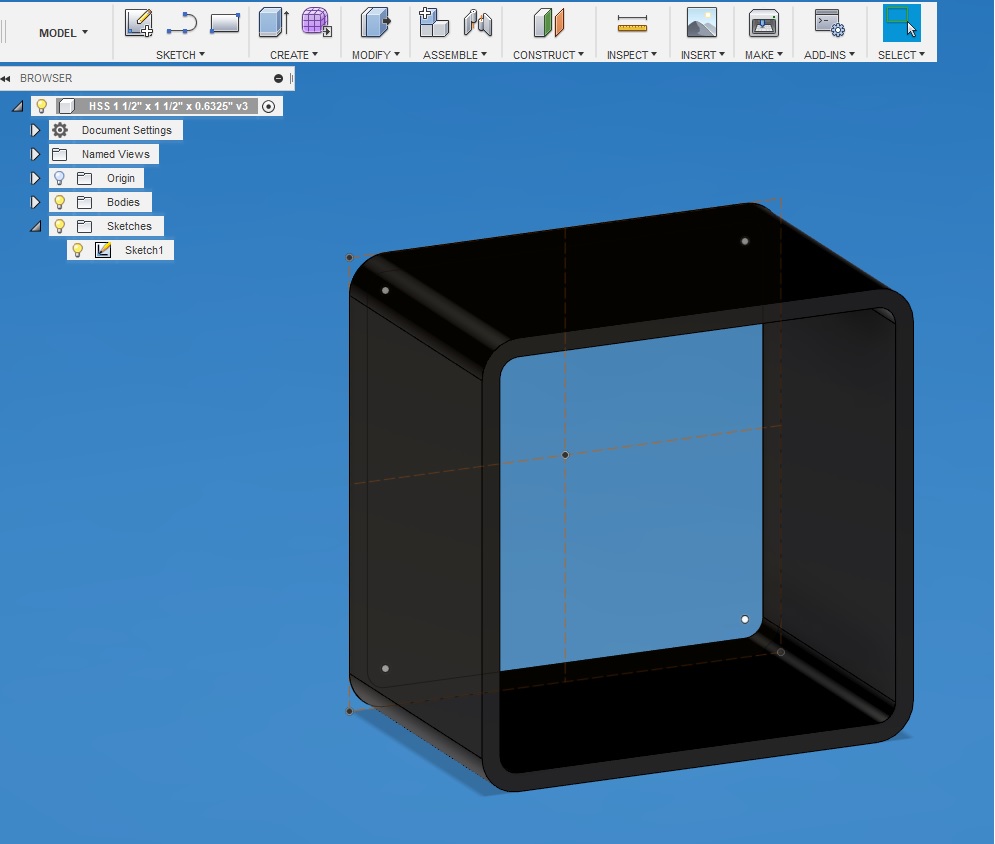Select Sketch1 in the browser tree

143,249
